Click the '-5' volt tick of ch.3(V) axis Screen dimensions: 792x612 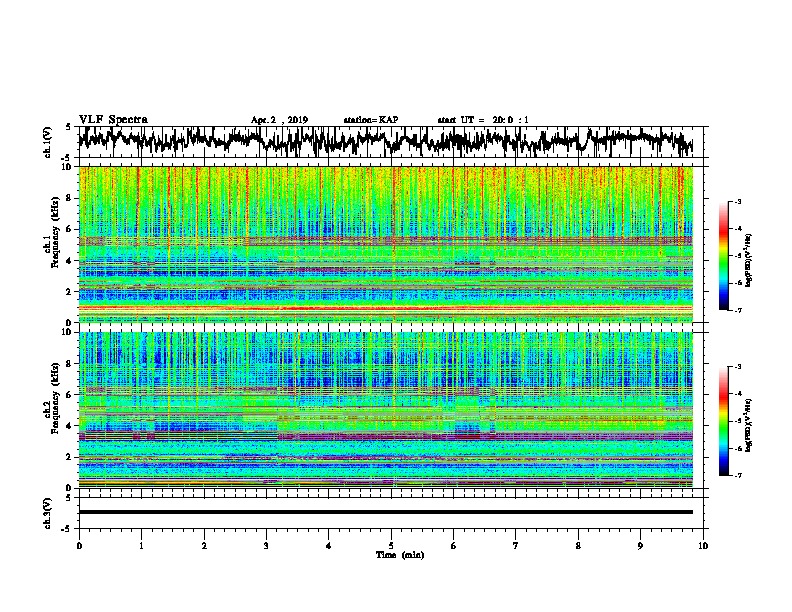tap(67, 529)
